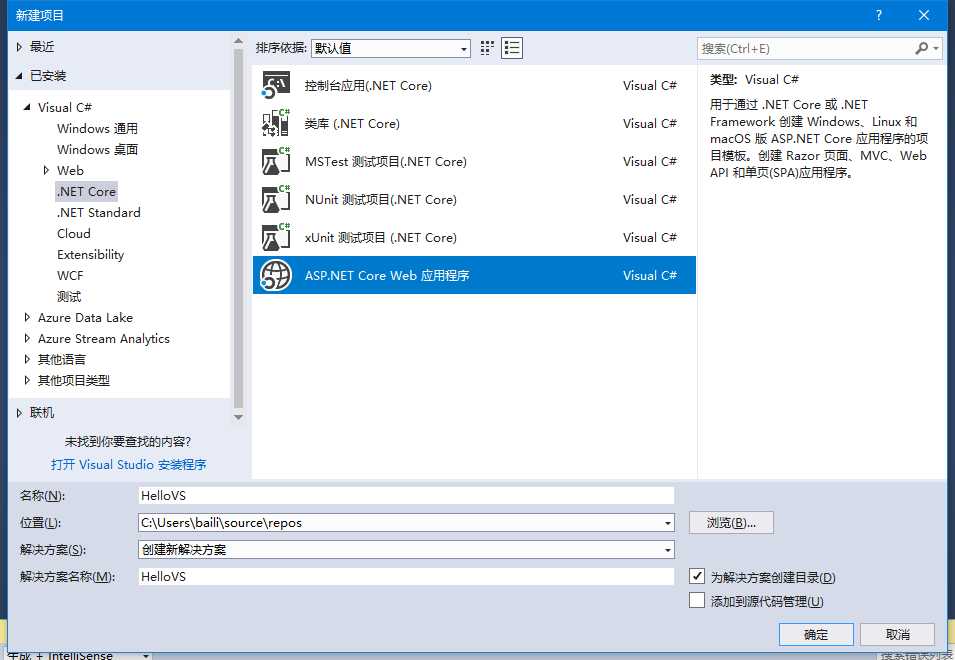Click the 解决方案名称 input field
The width and height of the screenshot is (955, 660).
click(406, 577)
